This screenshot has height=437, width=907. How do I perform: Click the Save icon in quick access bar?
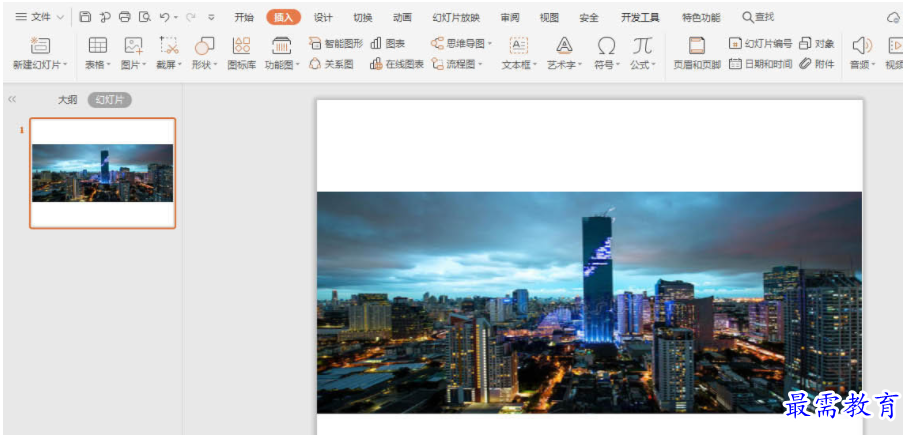coord(85,17)
